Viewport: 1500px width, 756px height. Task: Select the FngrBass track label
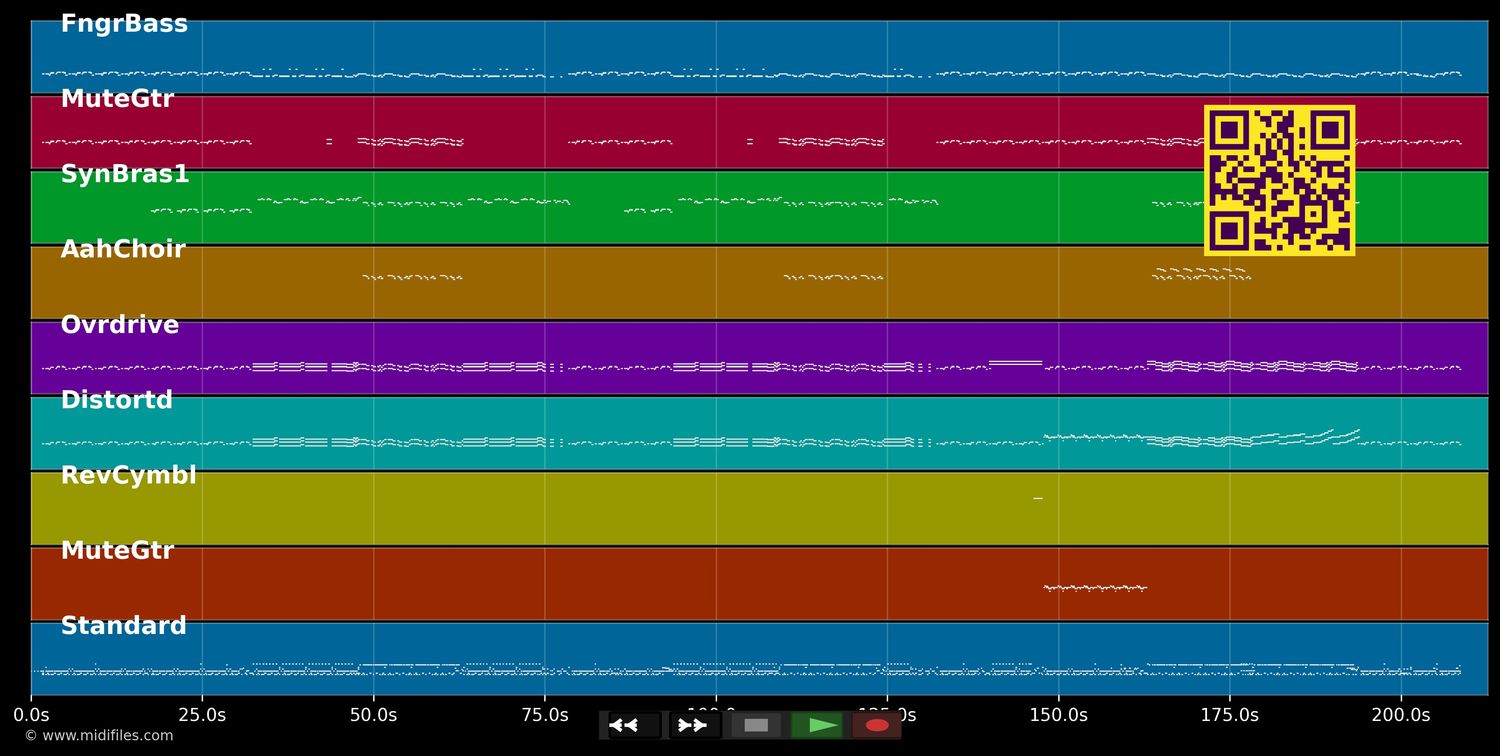[x=124, y=22]
